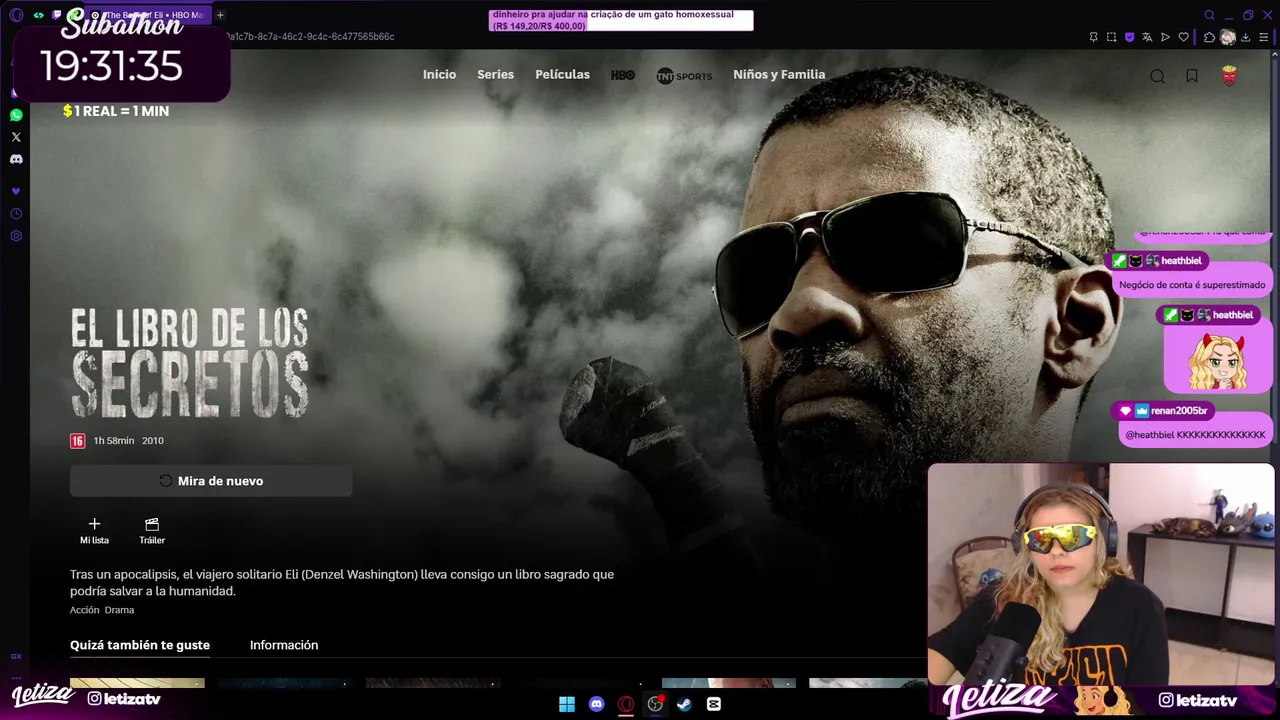The width and height of the screenshot is (1280, 720).
Task: Open the french-fries profile avatar
Action: [1230, 75]
